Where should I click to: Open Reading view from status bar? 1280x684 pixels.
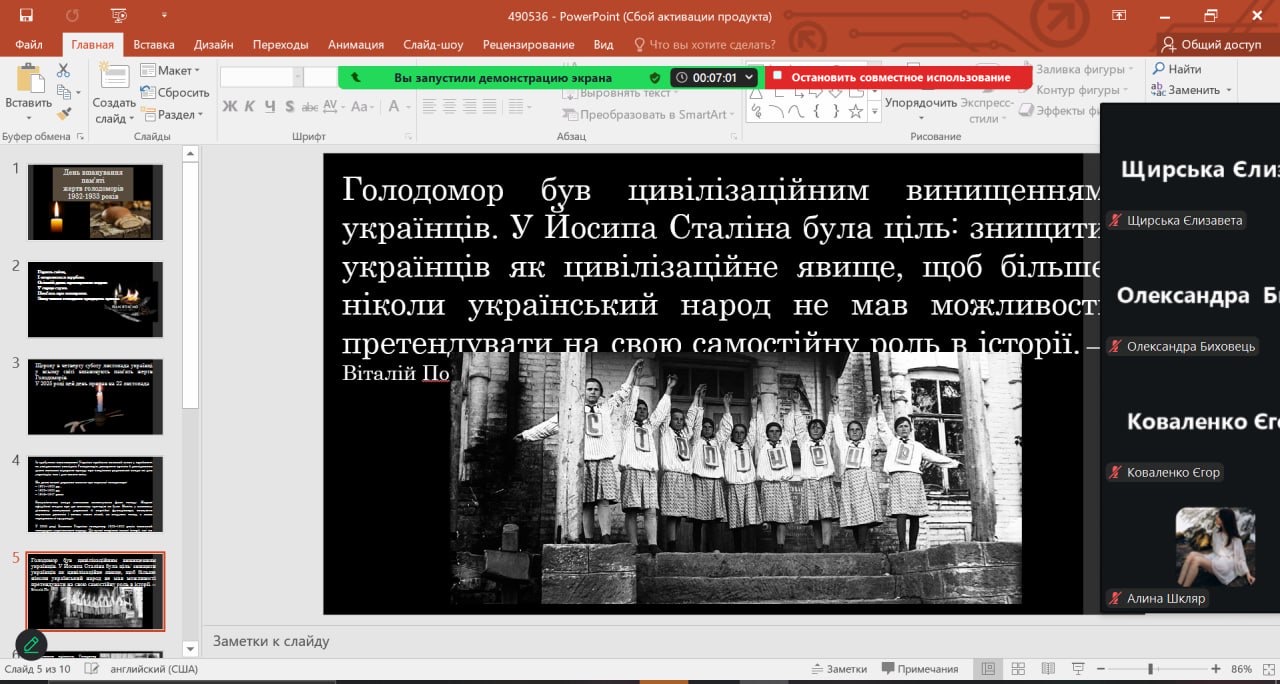click(x=1046, y=669)
